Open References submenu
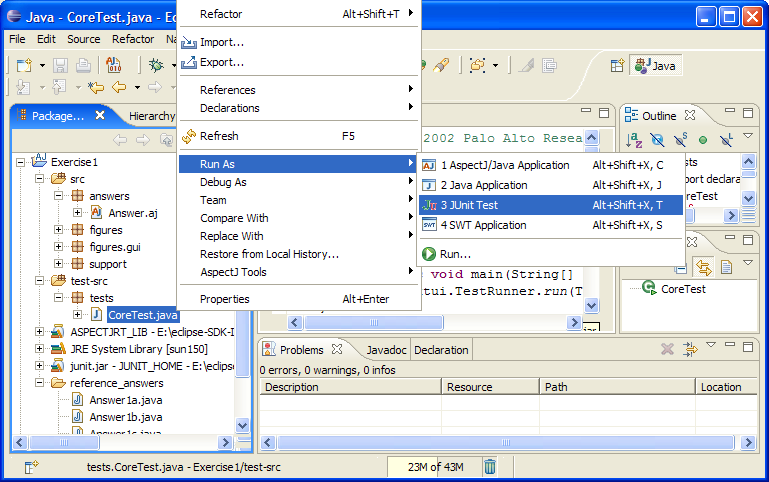Viewport: 769px width, 482px height. coord(298,90)
